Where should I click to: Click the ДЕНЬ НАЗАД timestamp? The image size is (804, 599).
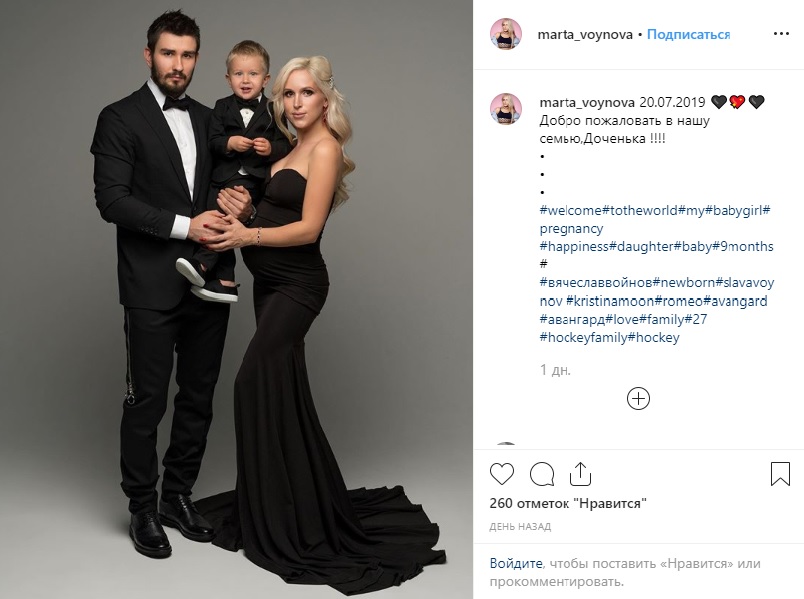tap(520, 527)
